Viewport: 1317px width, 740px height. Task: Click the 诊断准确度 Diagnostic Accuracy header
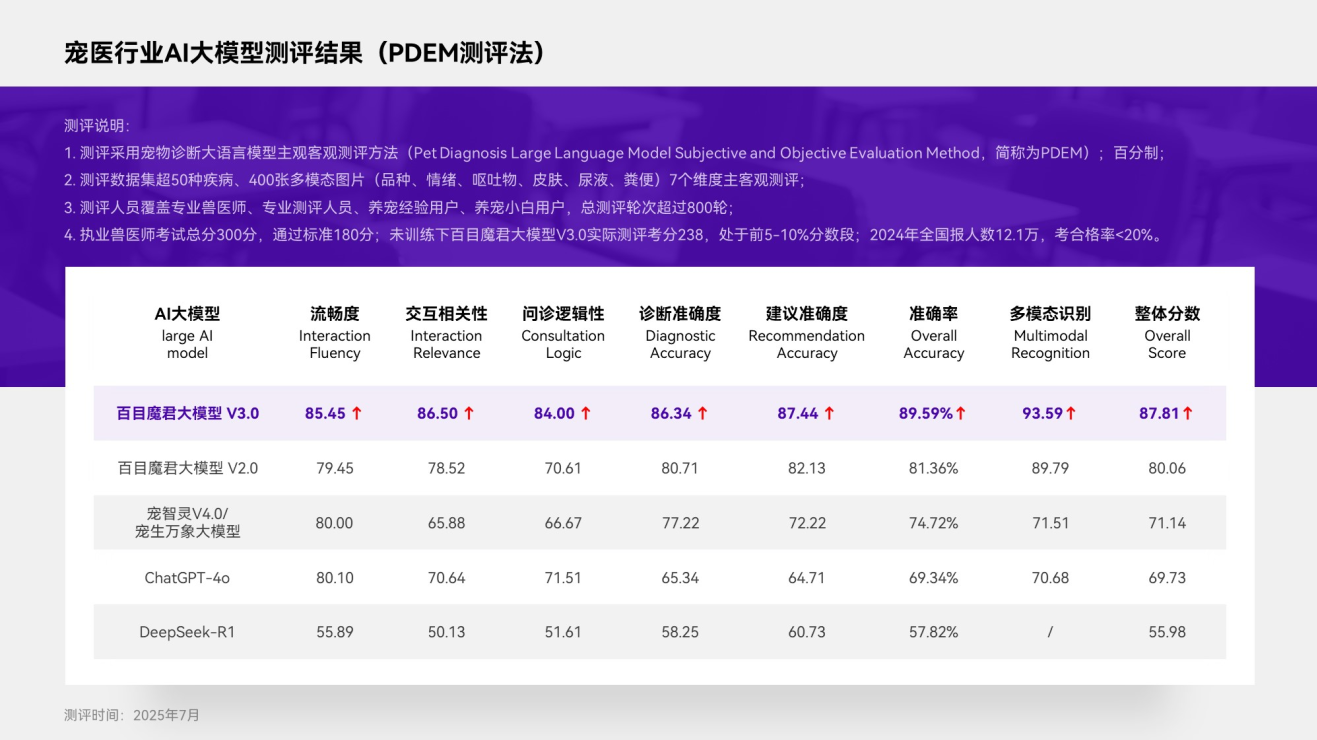point(680,333)
